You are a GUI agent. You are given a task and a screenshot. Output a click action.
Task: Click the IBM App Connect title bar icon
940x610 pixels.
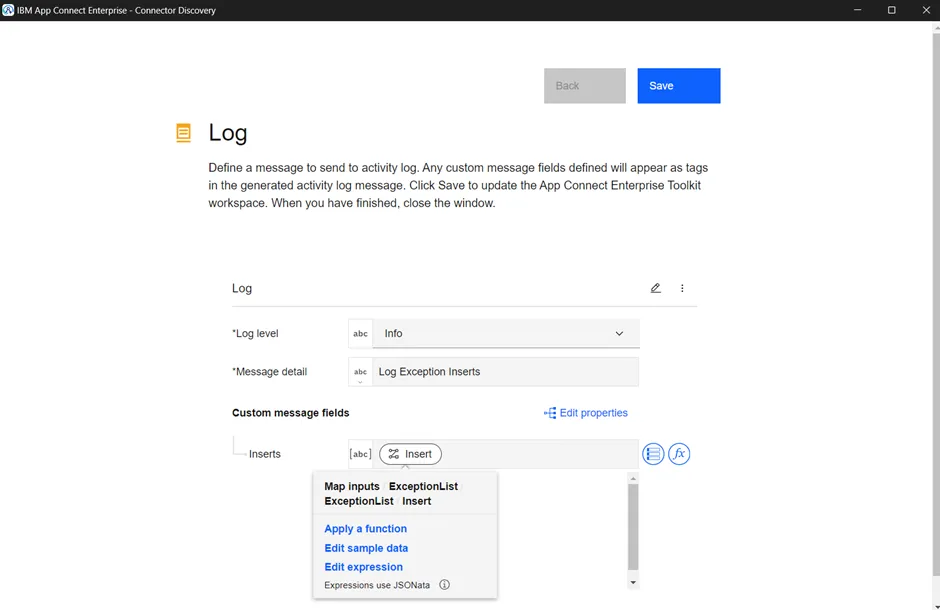click(8, 10)
